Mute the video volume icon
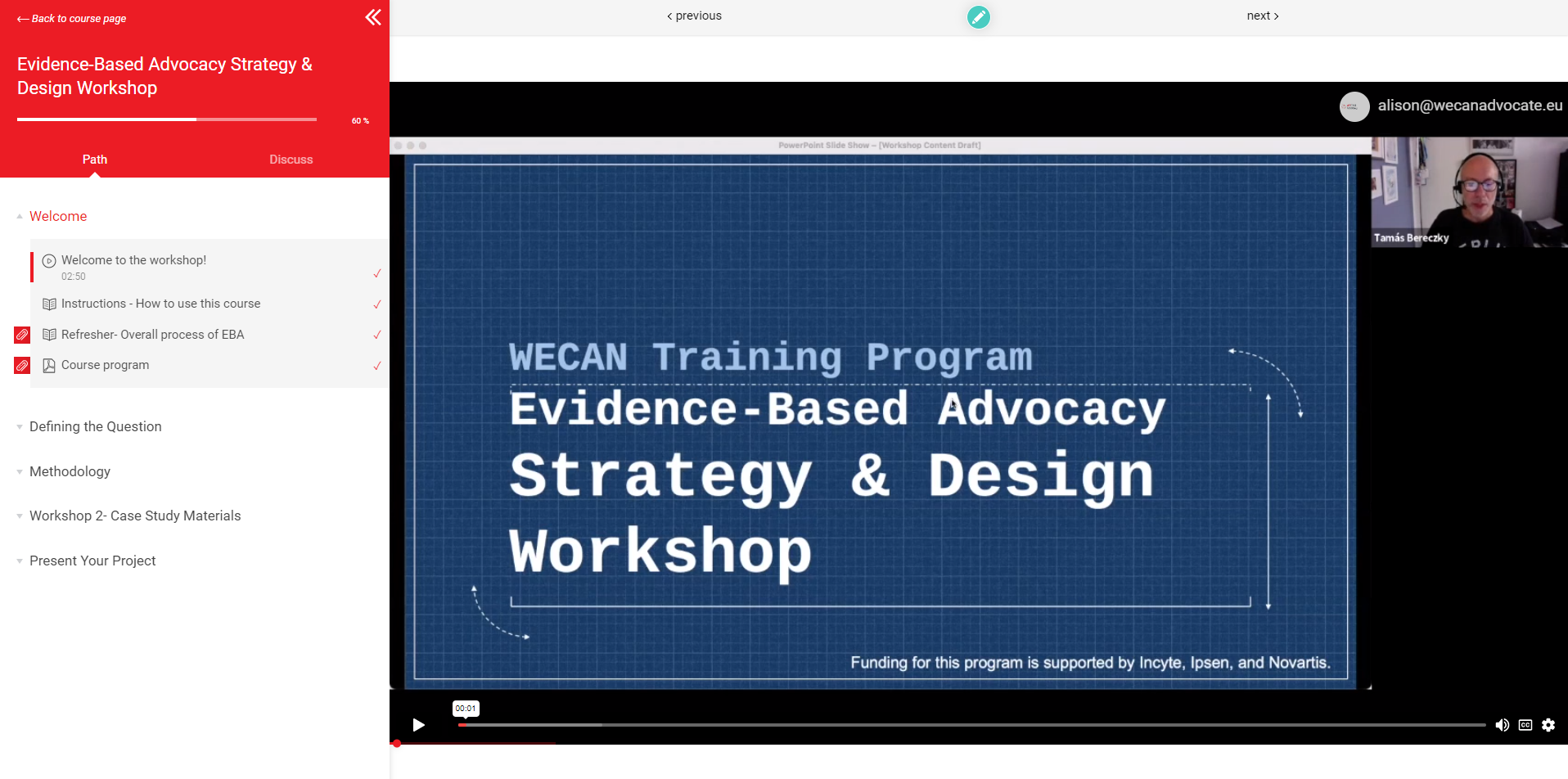The image size is (1568, 779). [x=1503, y=725]
